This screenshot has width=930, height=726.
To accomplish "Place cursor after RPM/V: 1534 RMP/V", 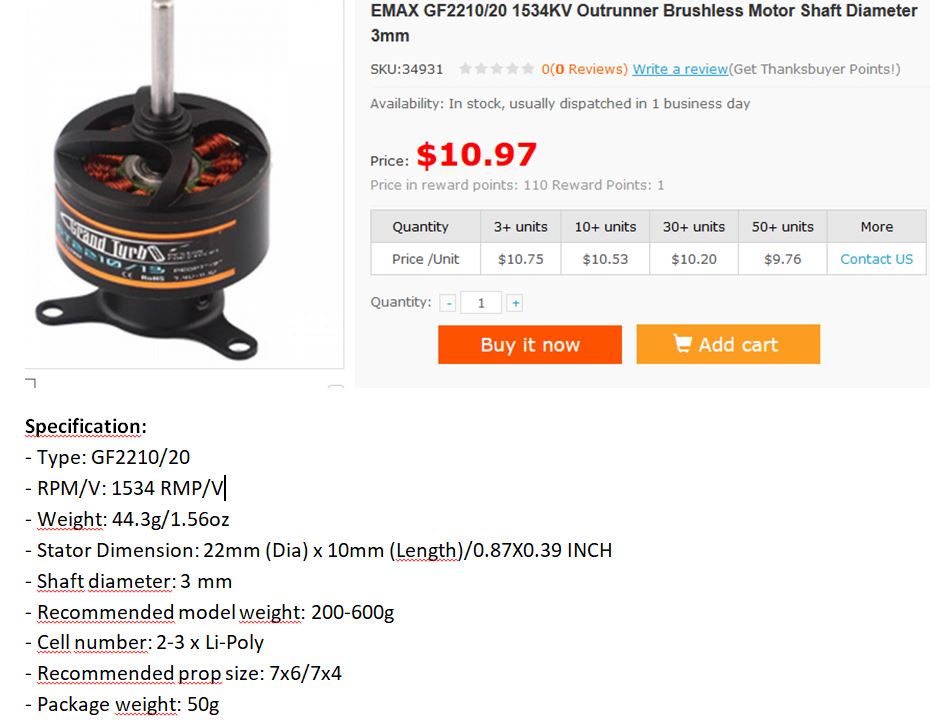I will pyautogui.click(x=225, y=488).
